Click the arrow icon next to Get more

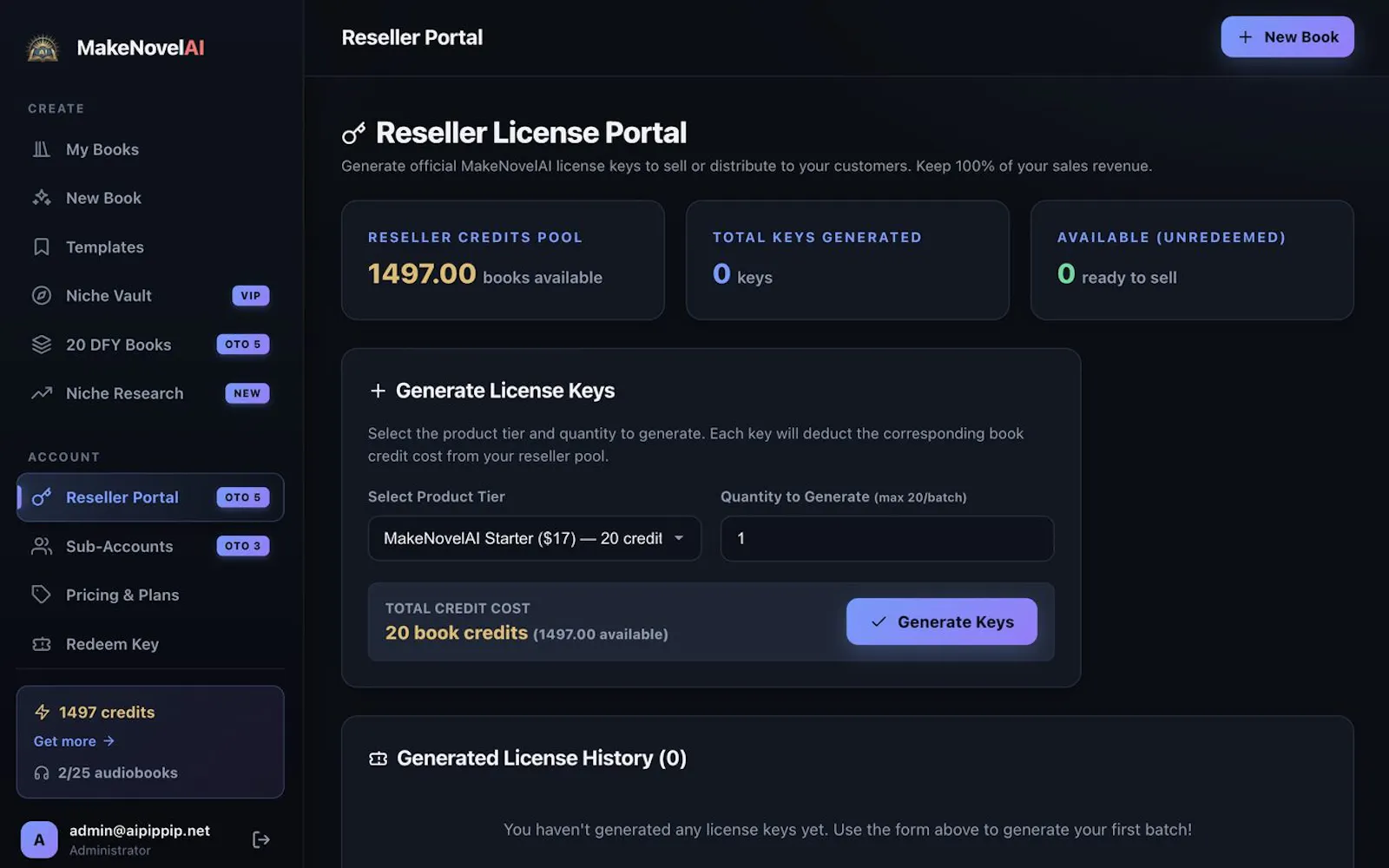tap(109, 741)
